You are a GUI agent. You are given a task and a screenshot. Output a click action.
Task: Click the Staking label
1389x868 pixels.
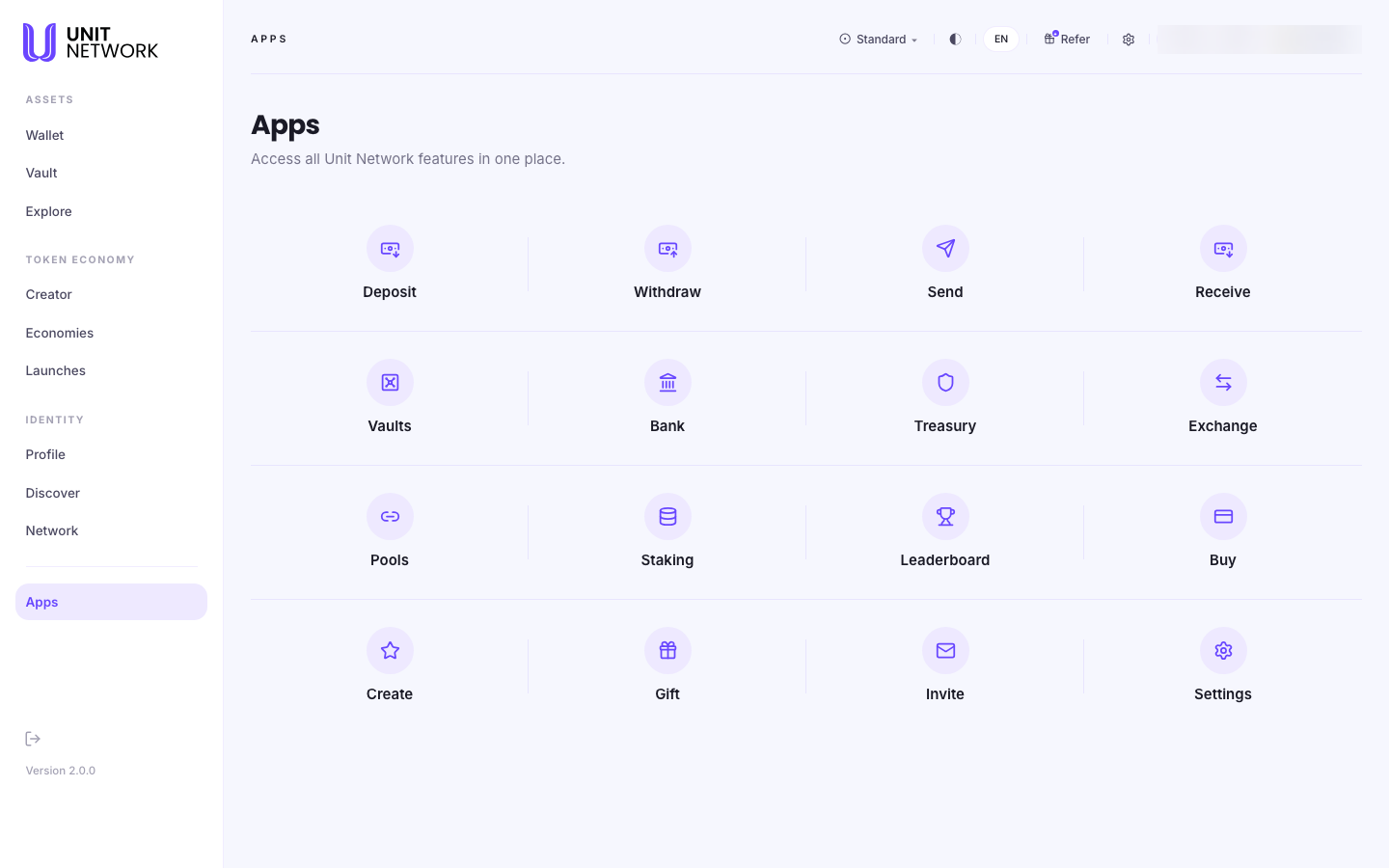(667, 560)
